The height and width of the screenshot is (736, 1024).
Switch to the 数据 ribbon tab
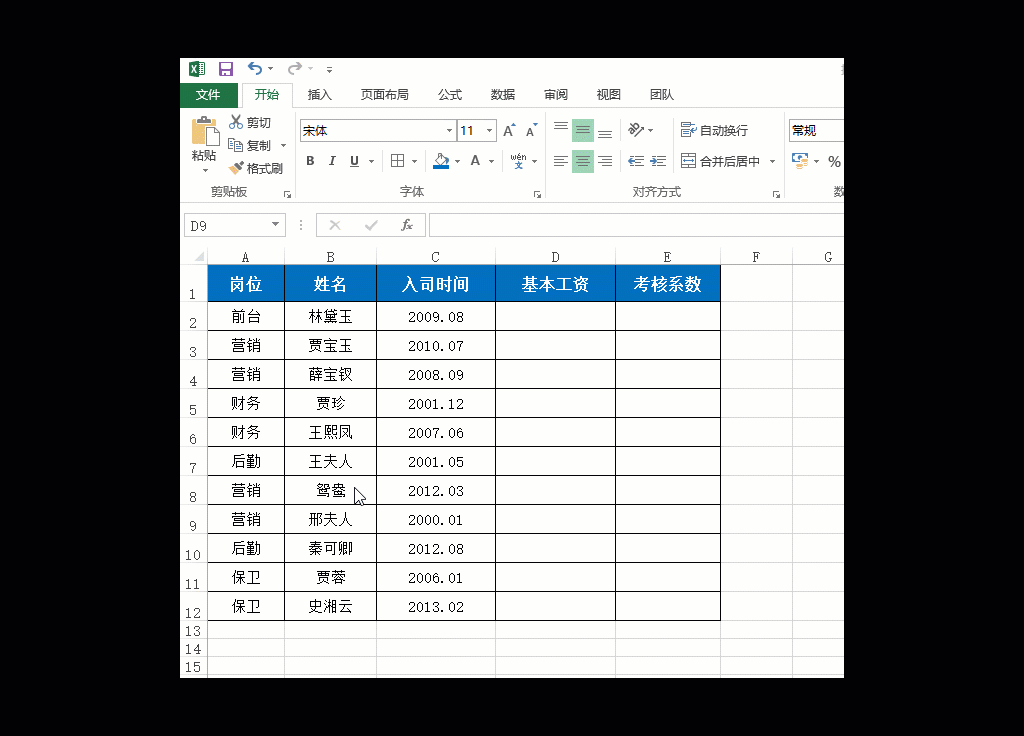503,95
